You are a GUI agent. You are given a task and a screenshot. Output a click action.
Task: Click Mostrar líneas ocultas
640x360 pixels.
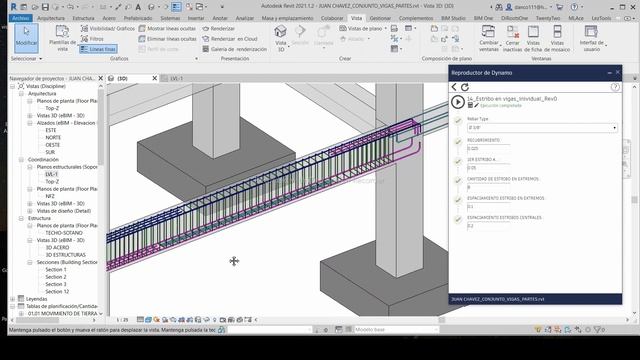167,29
